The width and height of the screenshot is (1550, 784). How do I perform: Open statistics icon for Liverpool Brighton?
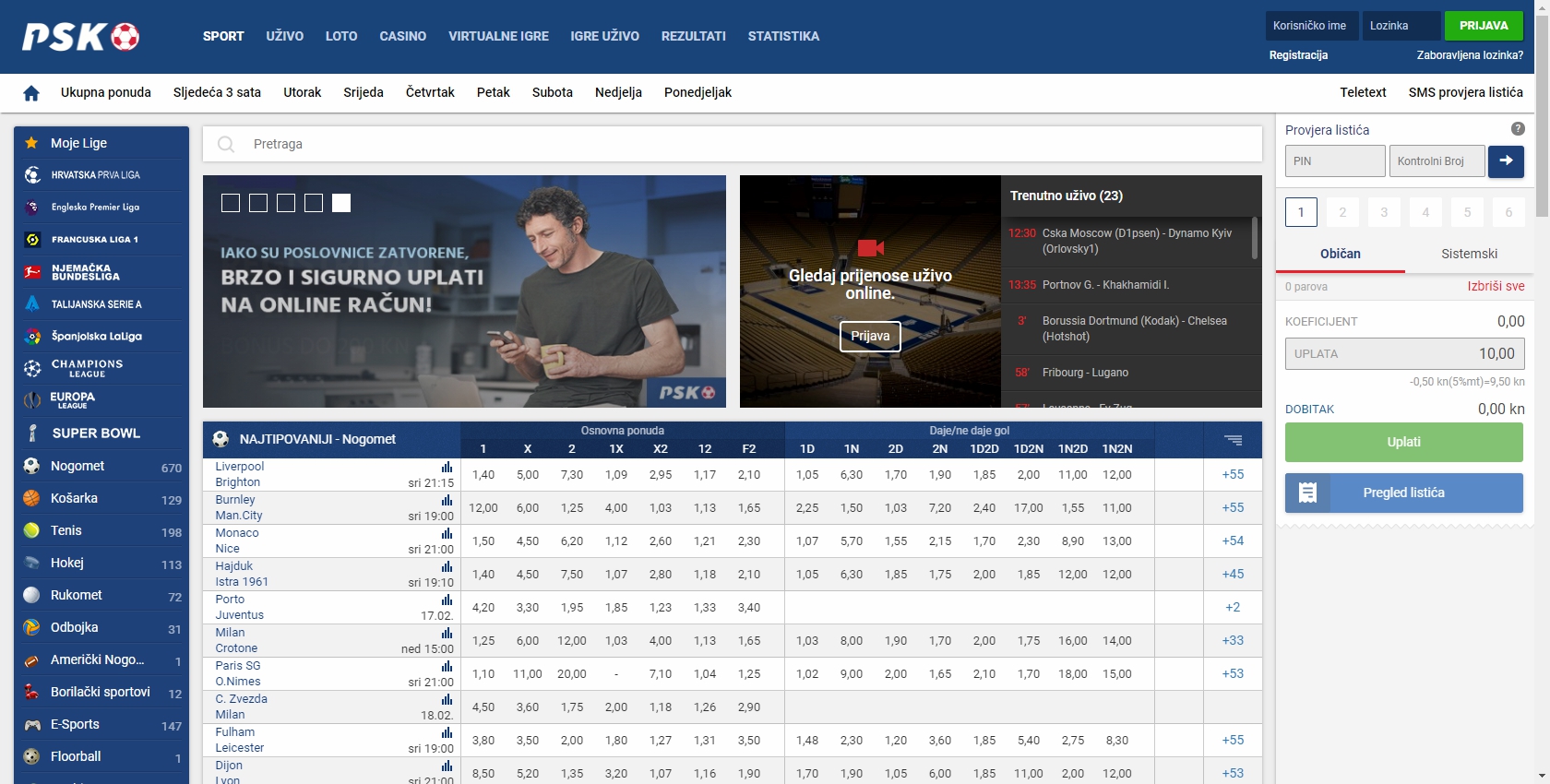pos(447,467)
